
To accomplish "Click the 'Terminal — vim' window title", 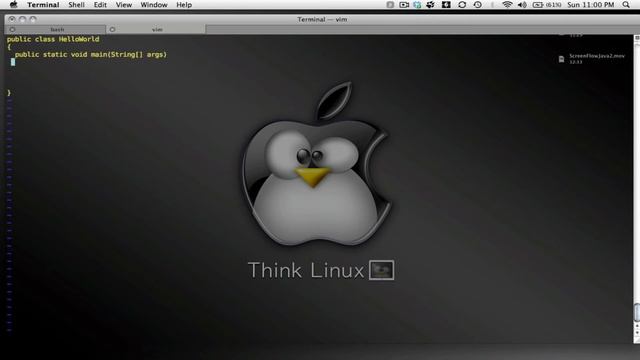I will (322, 19).
